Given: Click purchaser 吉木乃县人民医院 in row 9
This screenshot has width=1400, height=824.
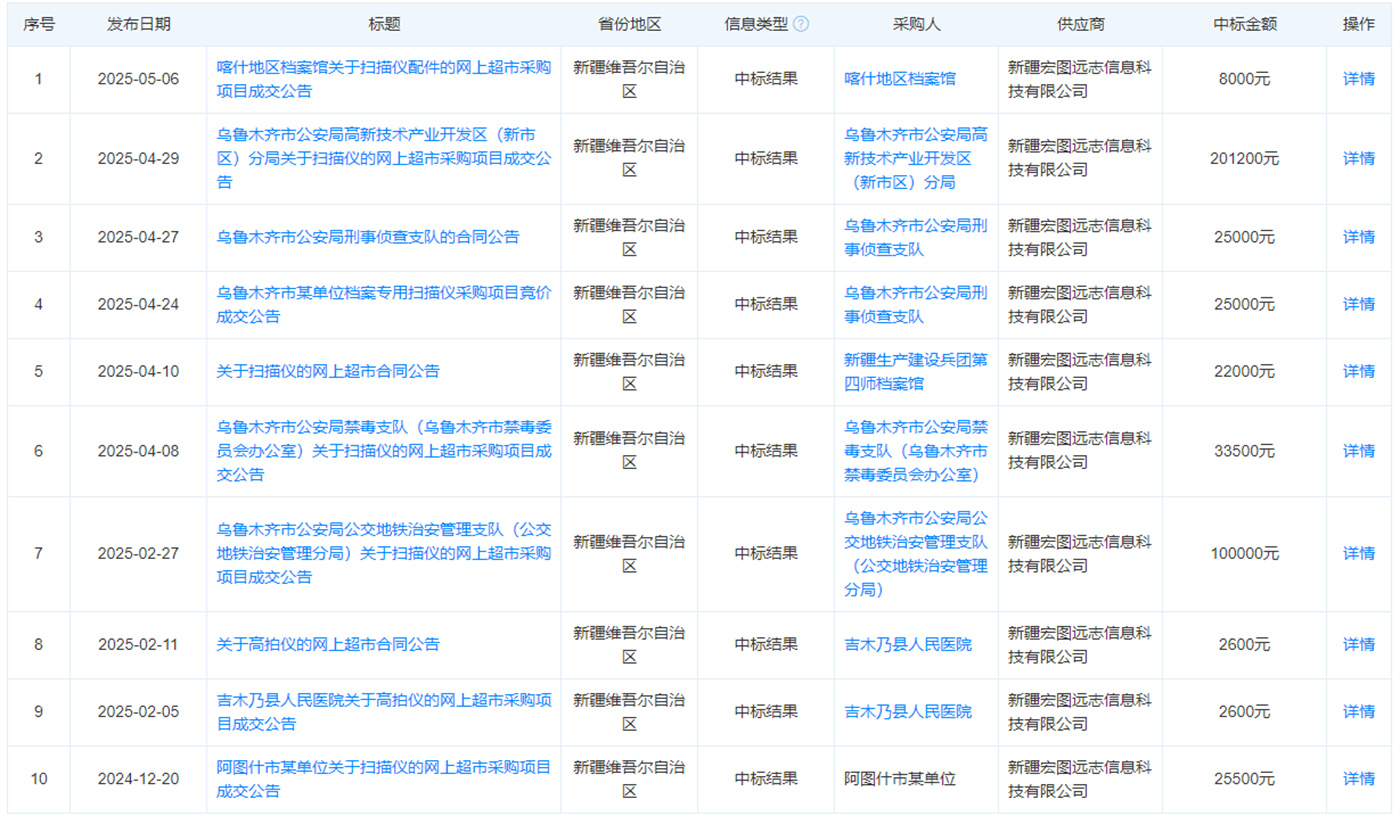Looking at the screenshot, I should pos(908,712).
